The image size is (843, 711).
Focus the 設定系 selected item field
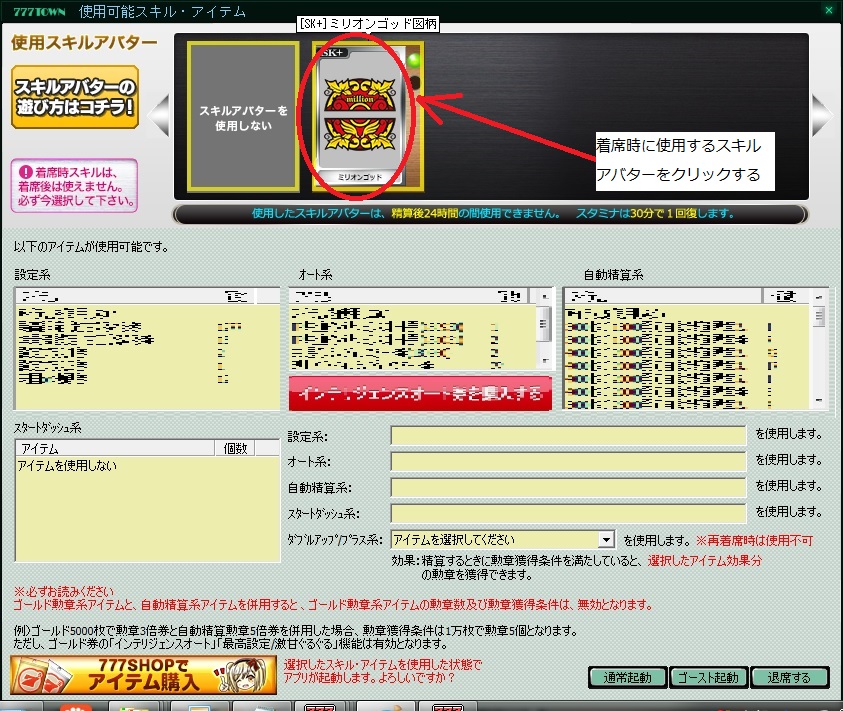point(568,435)
